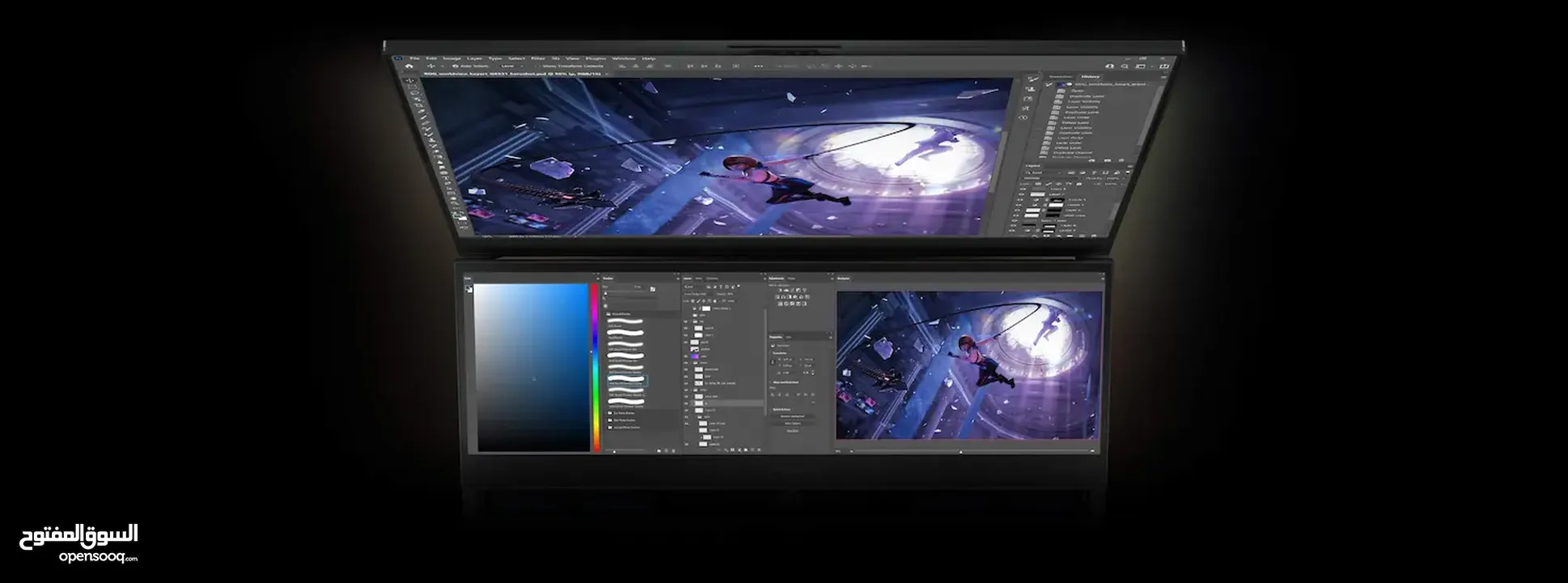
Task: Click the brush Size slider in Brushes panel
Action: (623, 293)
